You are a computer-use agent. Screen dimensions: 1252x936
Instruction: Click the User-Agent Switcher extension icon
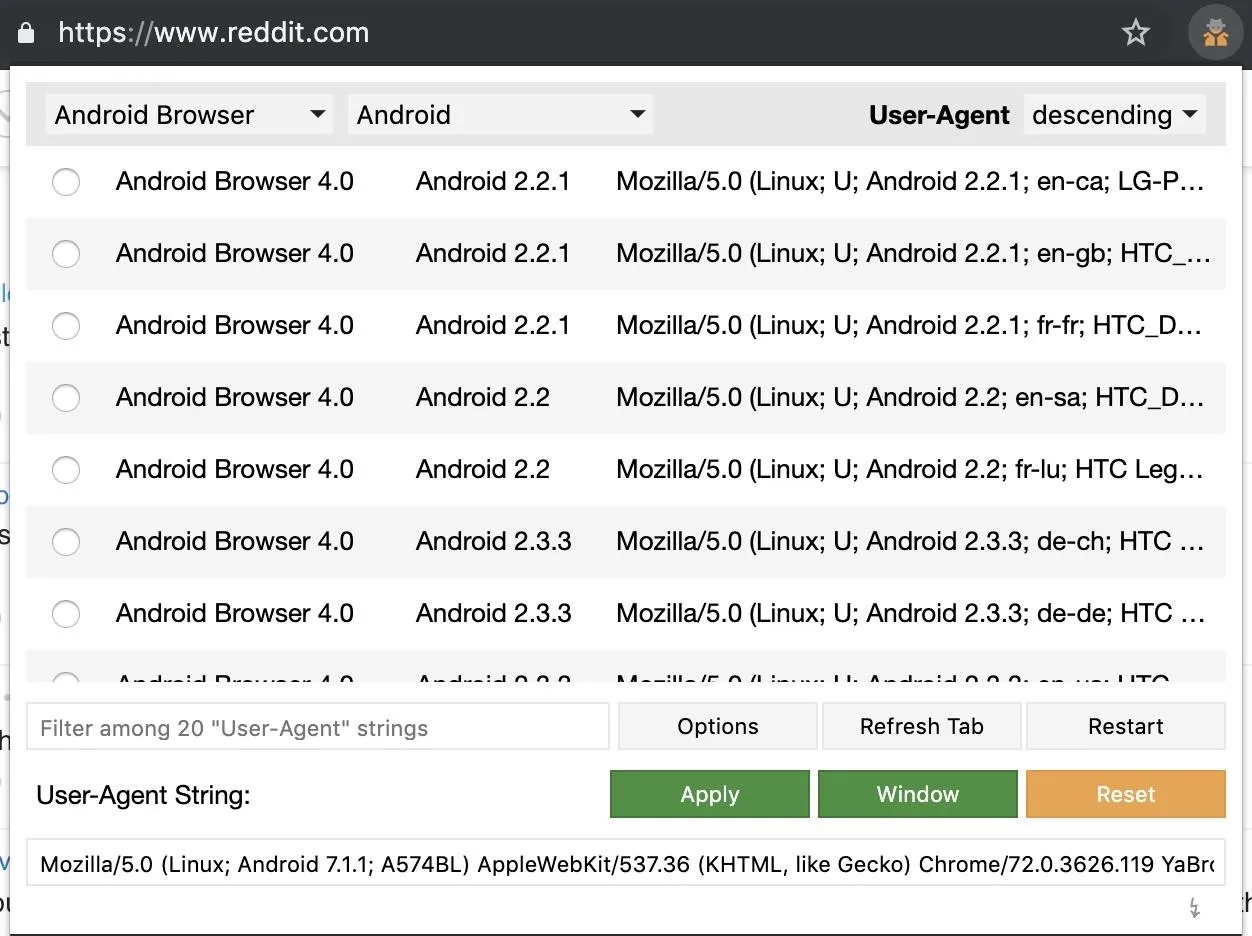click(x=1215, y=33)
